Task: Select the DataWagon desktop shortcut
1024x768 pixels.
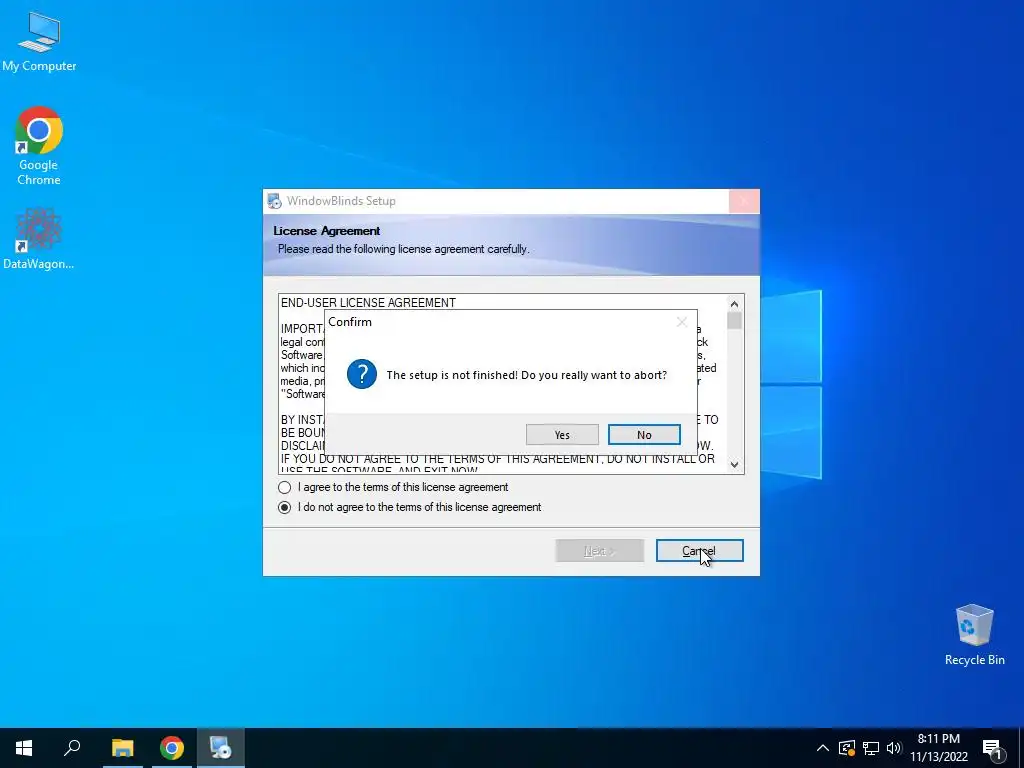Action: click(39, 239)
